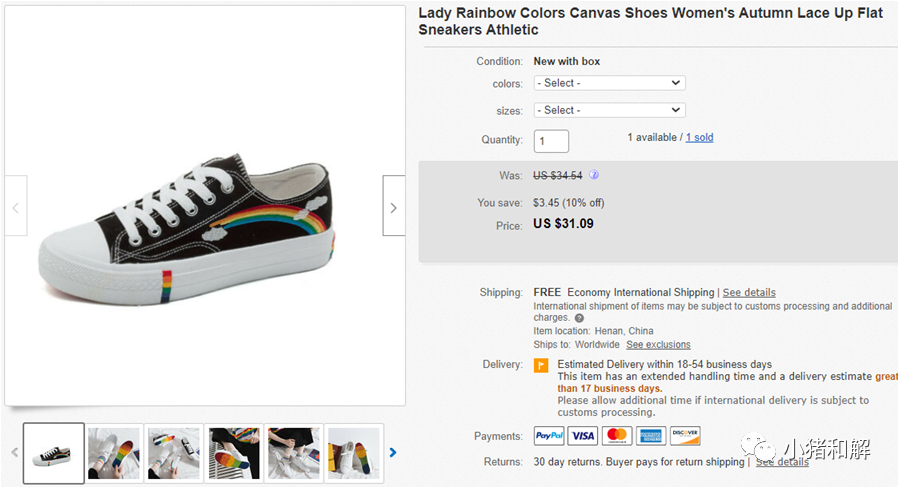Click the Visa payment logo
This screenshot has height=488, width=899.
point(583,436)
